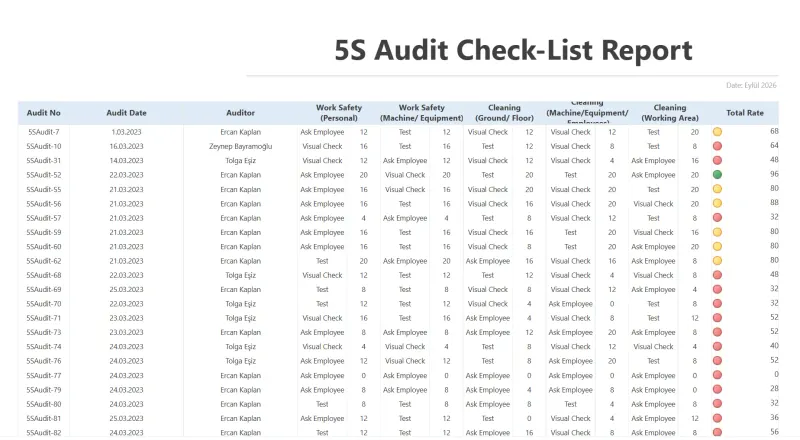Click the Audit Date column header

[127, 113]
